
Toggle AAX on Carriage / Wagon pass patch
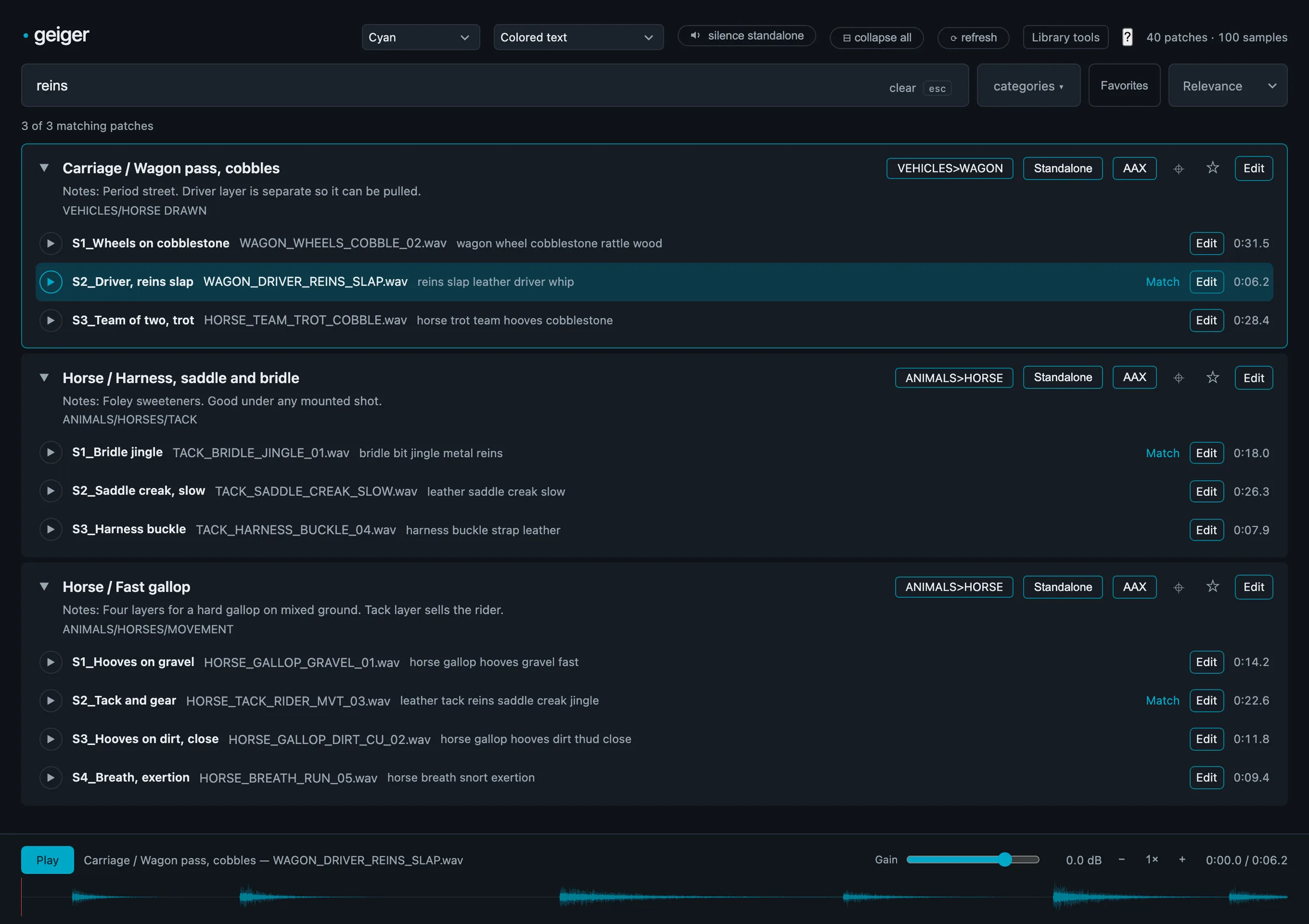click(1134, 168)
